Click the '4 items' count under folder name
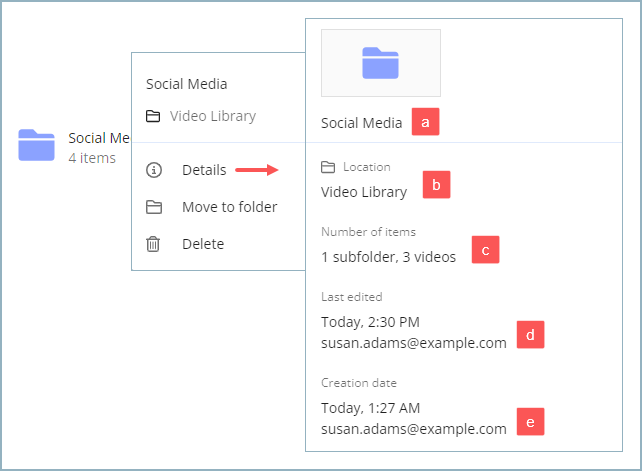 [x=92, y=158]
